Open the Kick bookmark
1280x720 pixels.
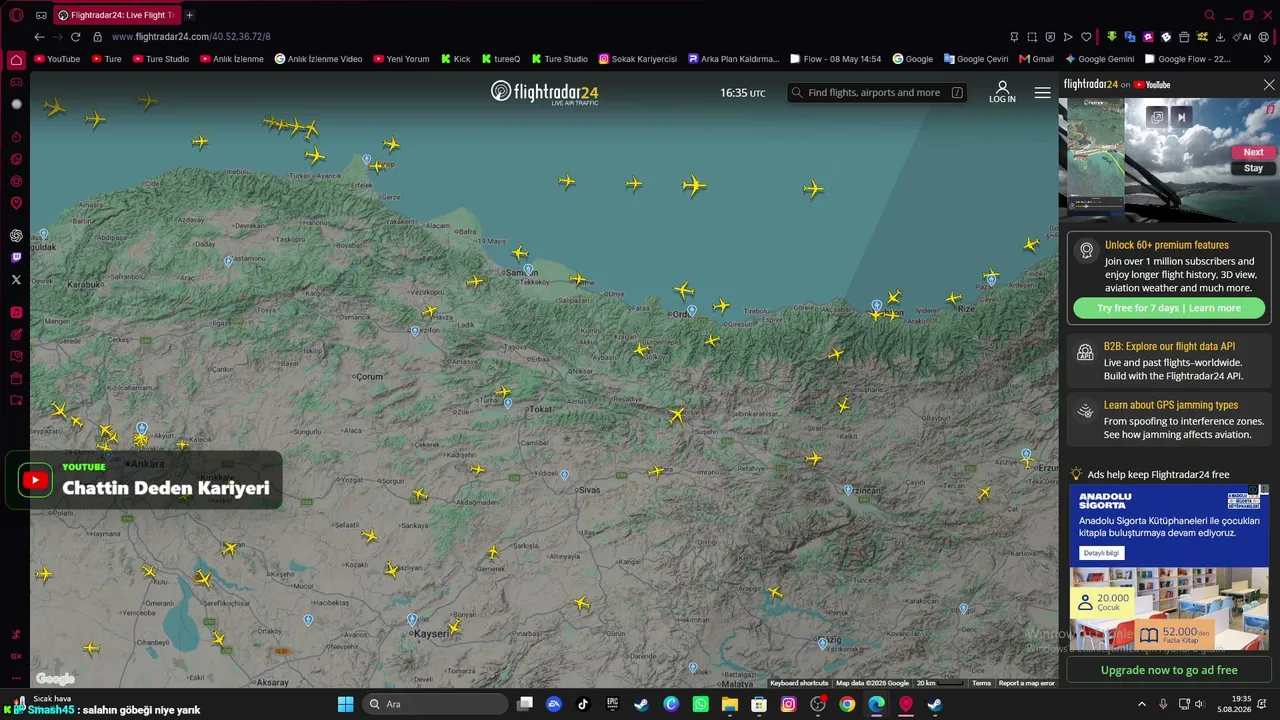pos(455,59)
